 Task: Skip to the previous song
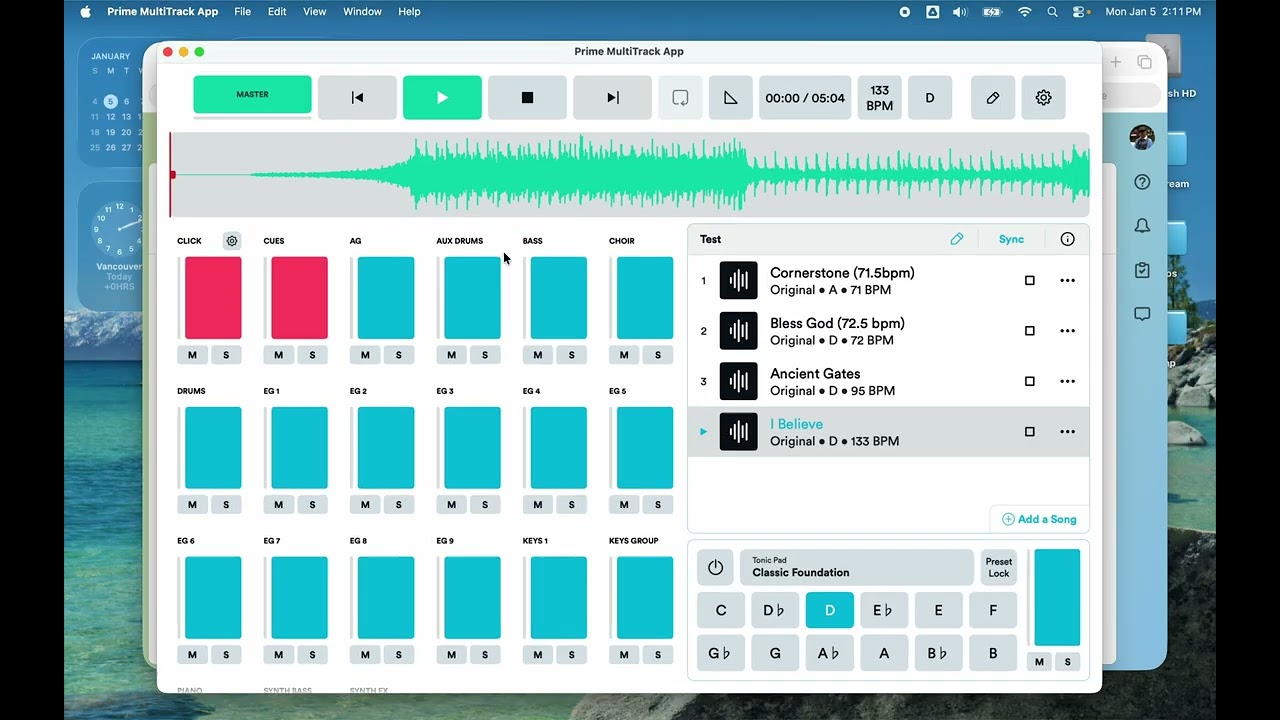(x=357, y=98)
